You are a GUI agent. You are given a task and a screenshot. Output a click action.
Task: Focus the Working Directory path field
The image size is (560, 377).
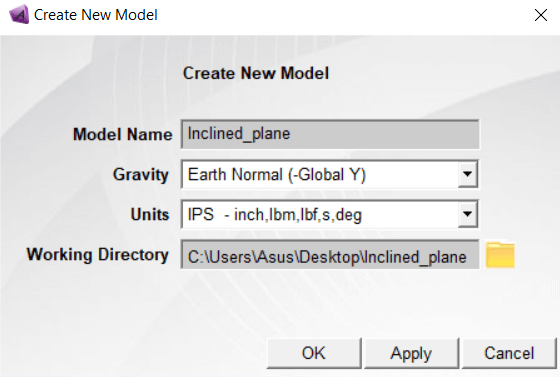click(x=330, y=255)
